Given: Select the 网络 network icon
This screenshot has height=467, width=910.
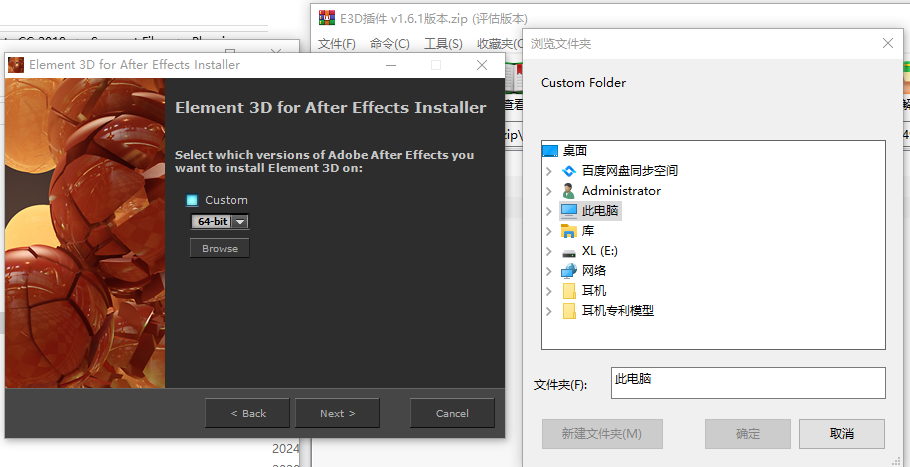Looking at the screenshot, I should pyautogui.click(x=569, y=271).
